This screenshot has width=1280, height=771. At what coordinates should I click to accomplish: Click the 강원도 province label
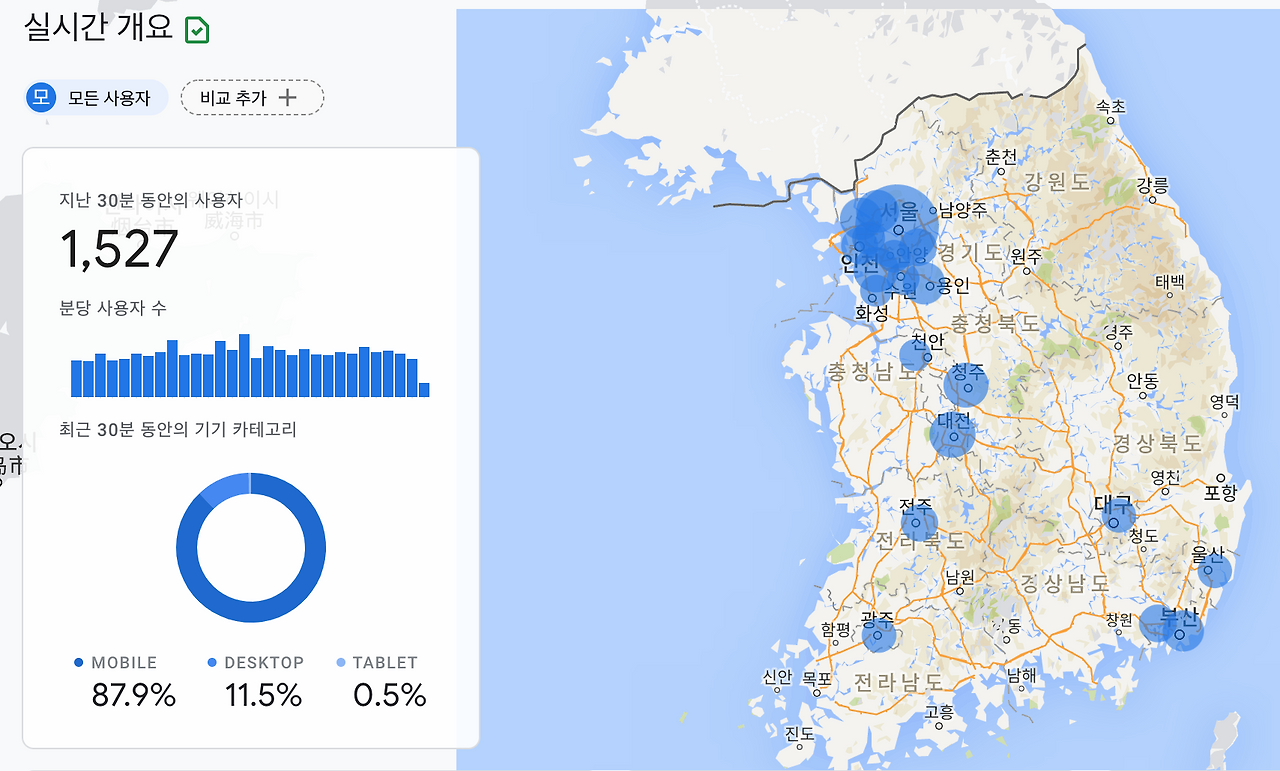(1057, 182)
